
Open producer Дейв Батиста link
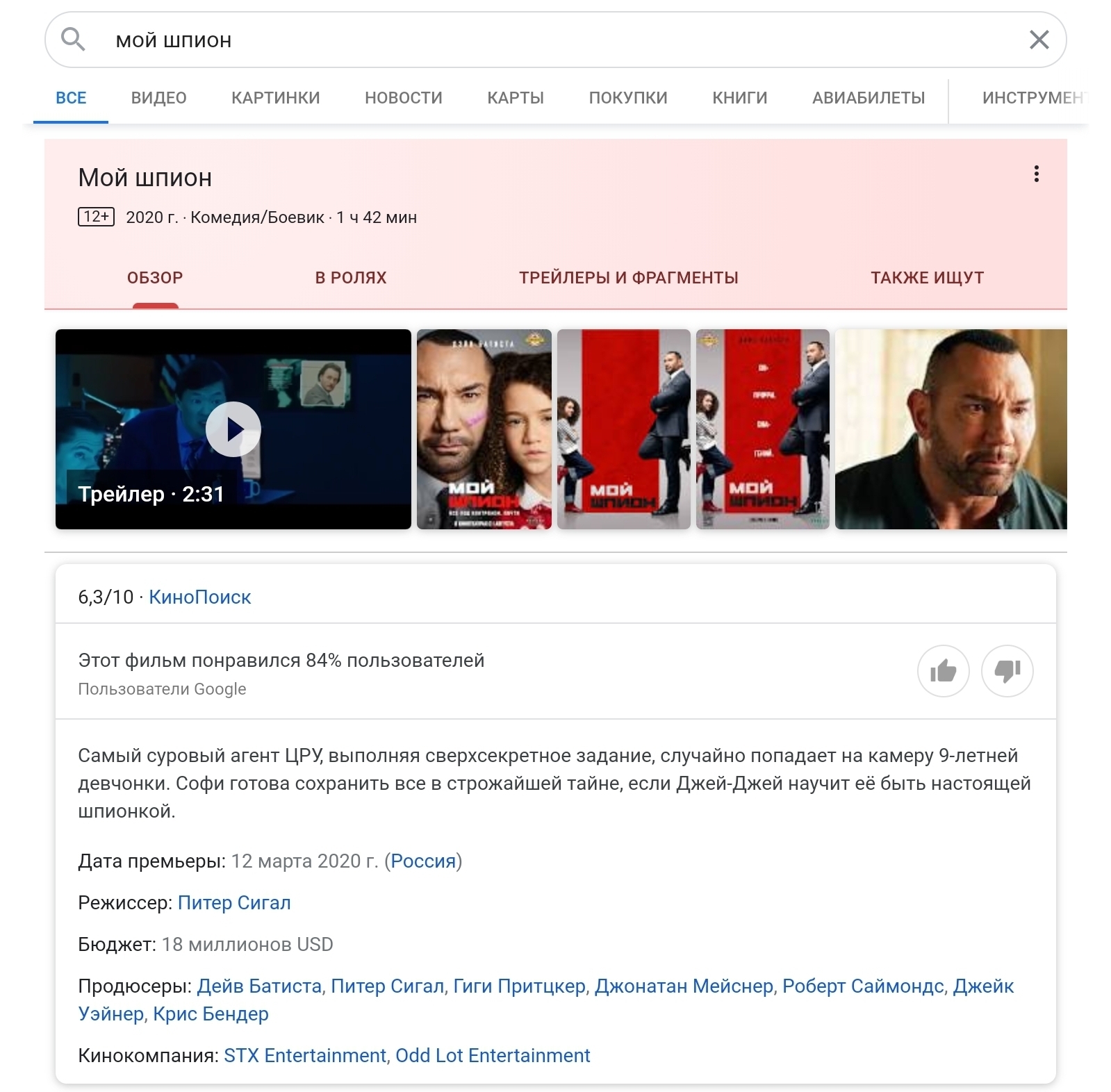coord(259,986)
